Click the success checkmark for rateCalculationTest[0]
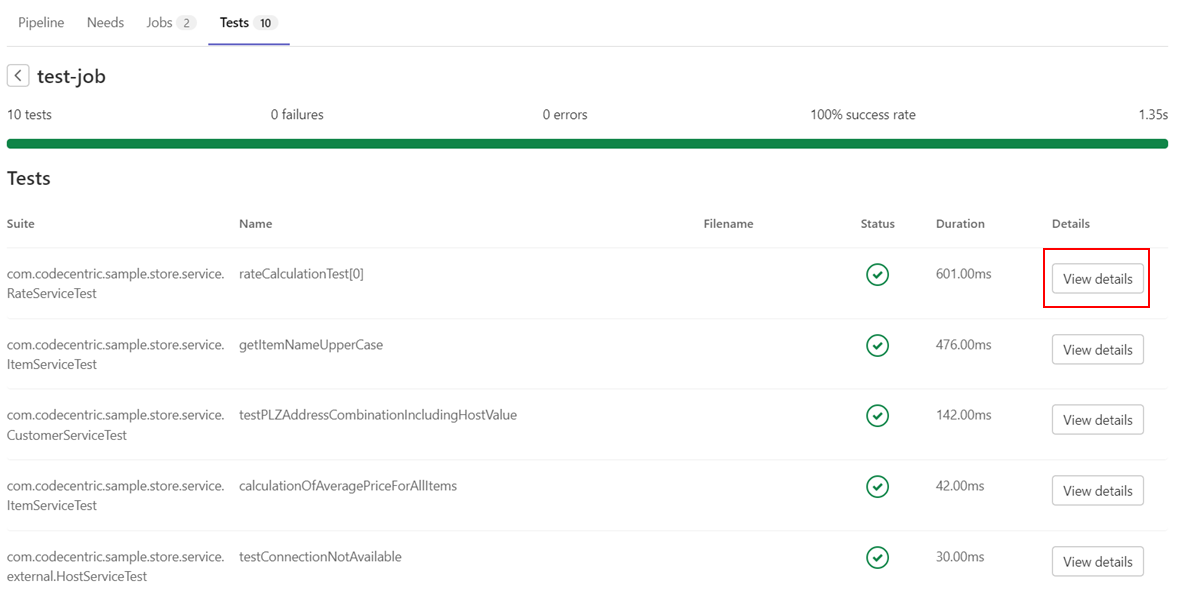 tap(877, 274)
